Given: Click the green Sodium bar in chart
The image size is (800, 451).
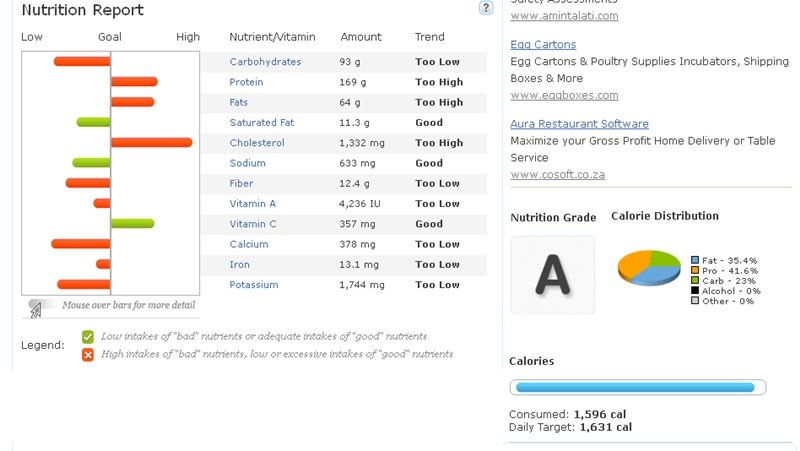Looking at the screenshot, I should tap(92, 163).
